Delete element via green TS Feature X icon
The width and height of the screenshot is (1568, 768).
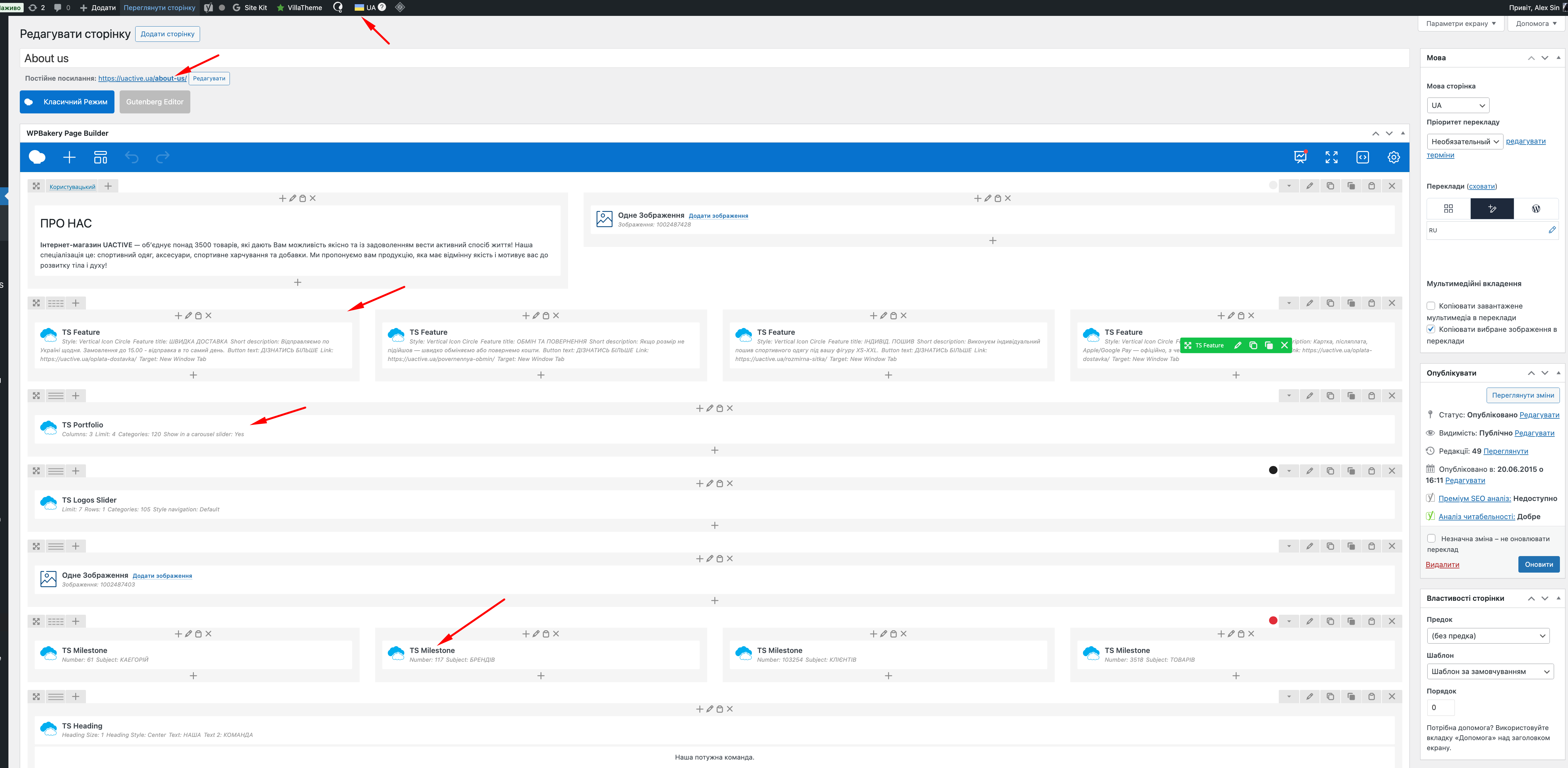(x=1284, y=345)
